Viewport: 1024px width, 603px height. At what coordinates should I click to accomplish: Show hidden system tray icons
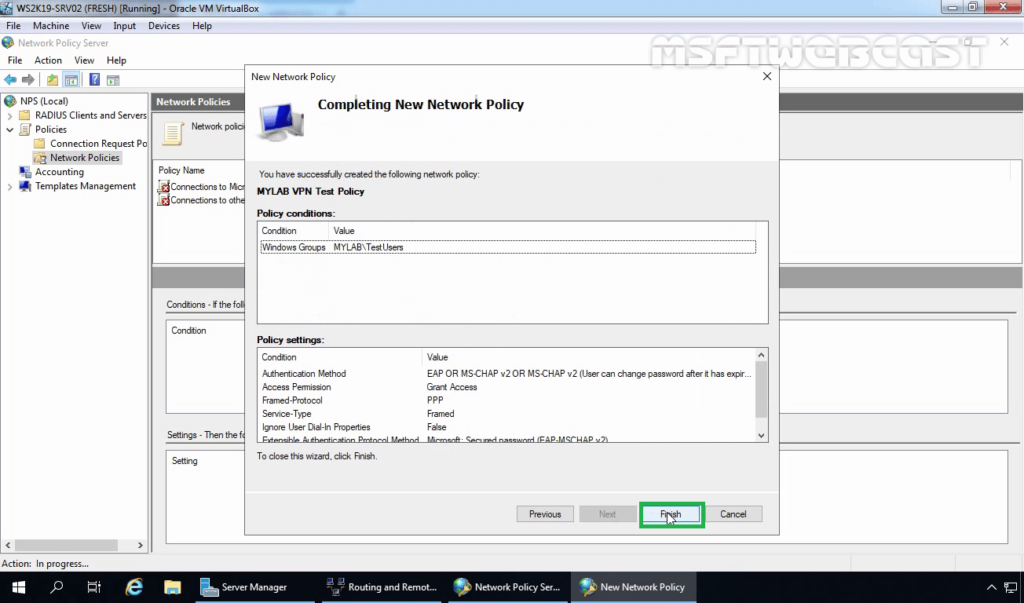tap(991, 587)
